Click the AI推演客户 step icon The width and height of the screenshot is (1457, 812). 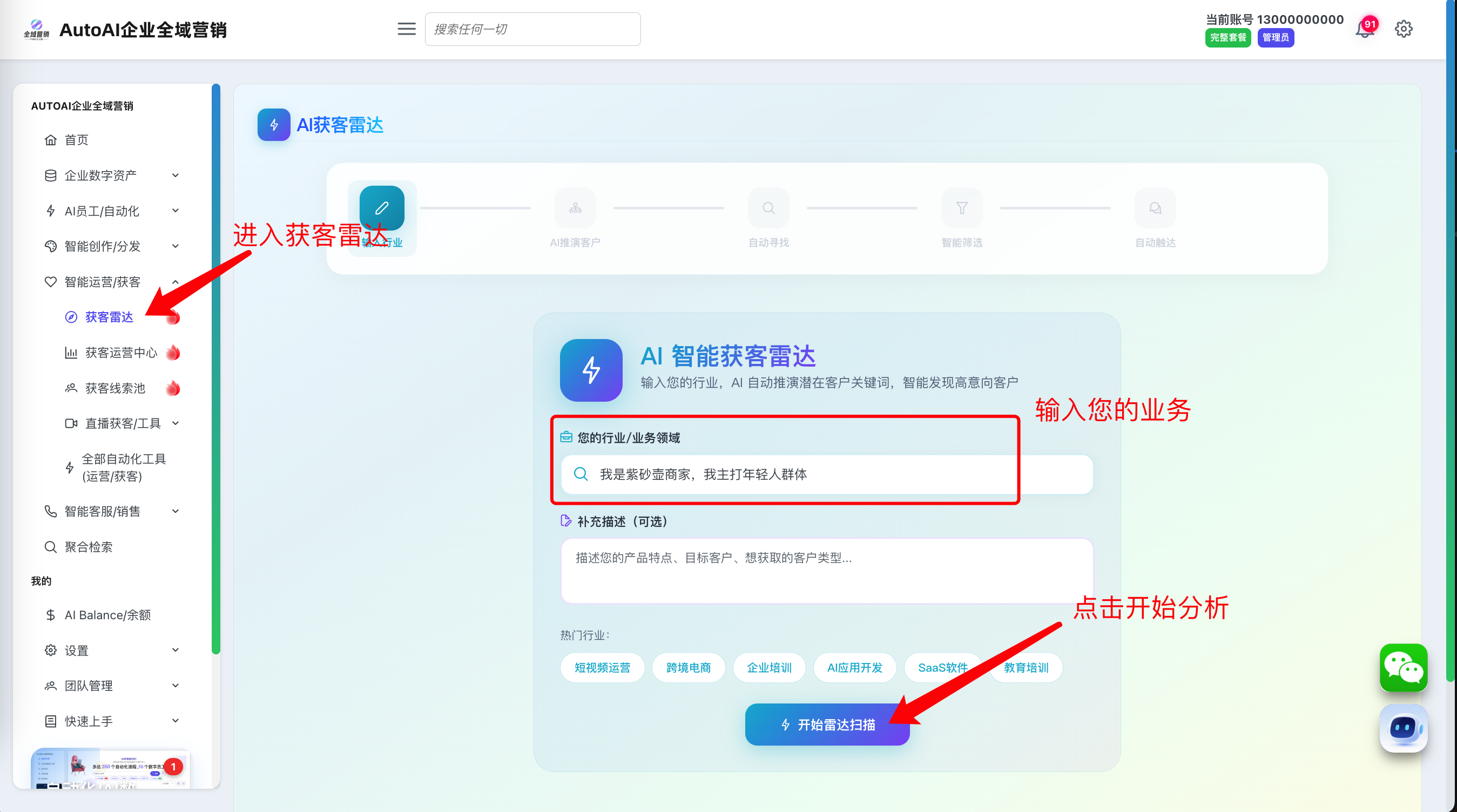(x=575, y=208)
